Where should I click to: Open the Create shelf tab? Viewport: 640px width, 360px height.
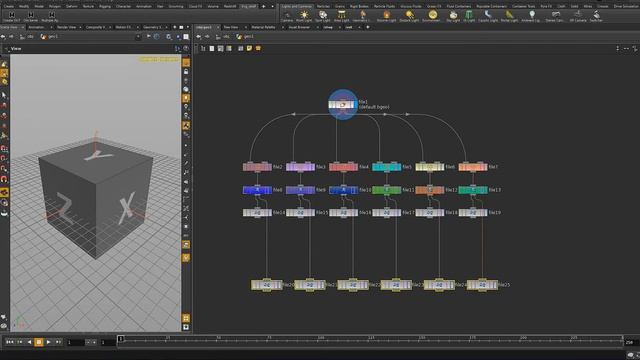[x=8, y=7]
